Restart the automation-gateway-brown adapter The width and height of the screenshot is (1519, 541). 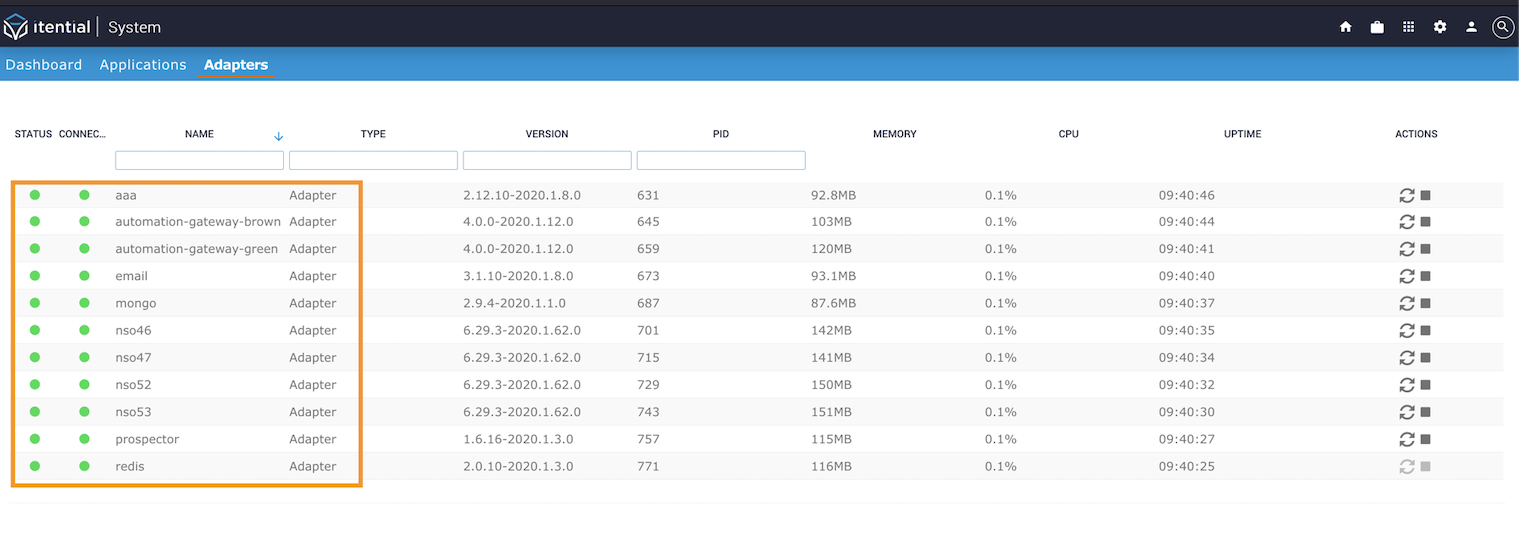[x=1407, y=222]
